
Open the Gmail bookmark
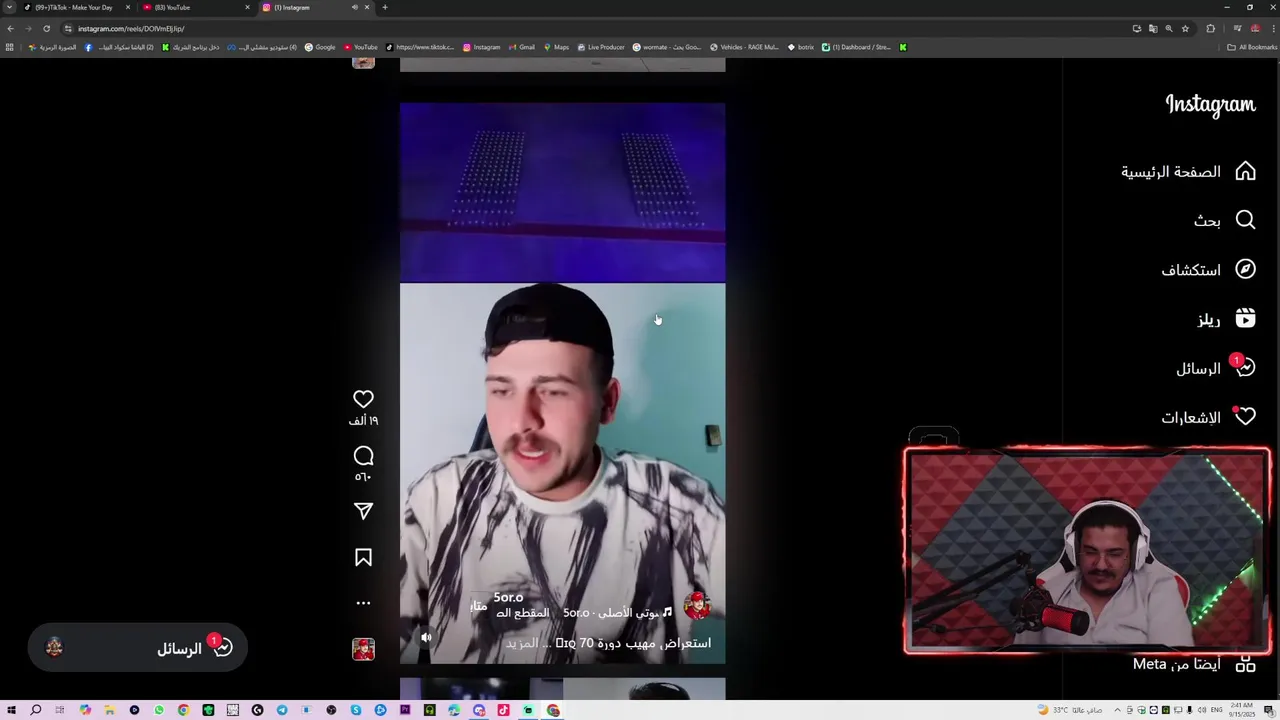click(521, 47)
